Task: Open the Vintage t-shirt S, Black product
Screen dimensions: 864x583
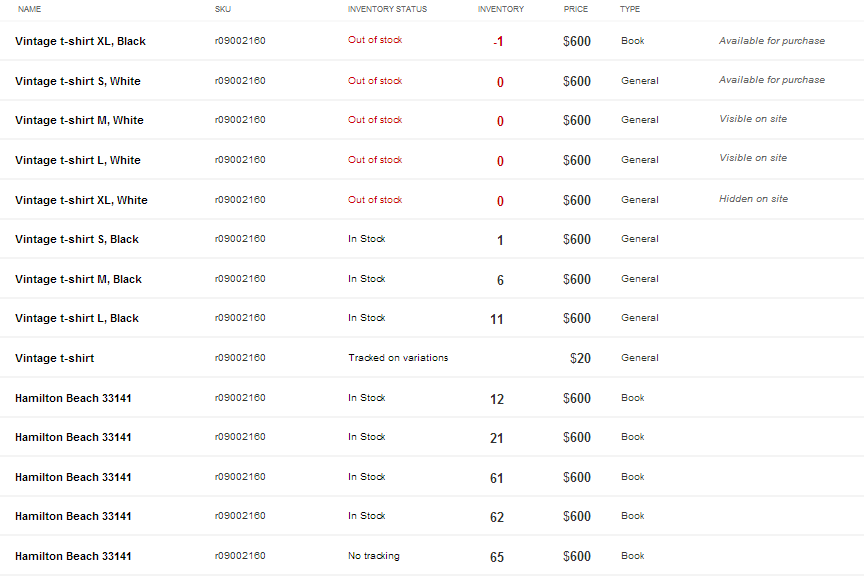Action: click(x=77, y=239)
